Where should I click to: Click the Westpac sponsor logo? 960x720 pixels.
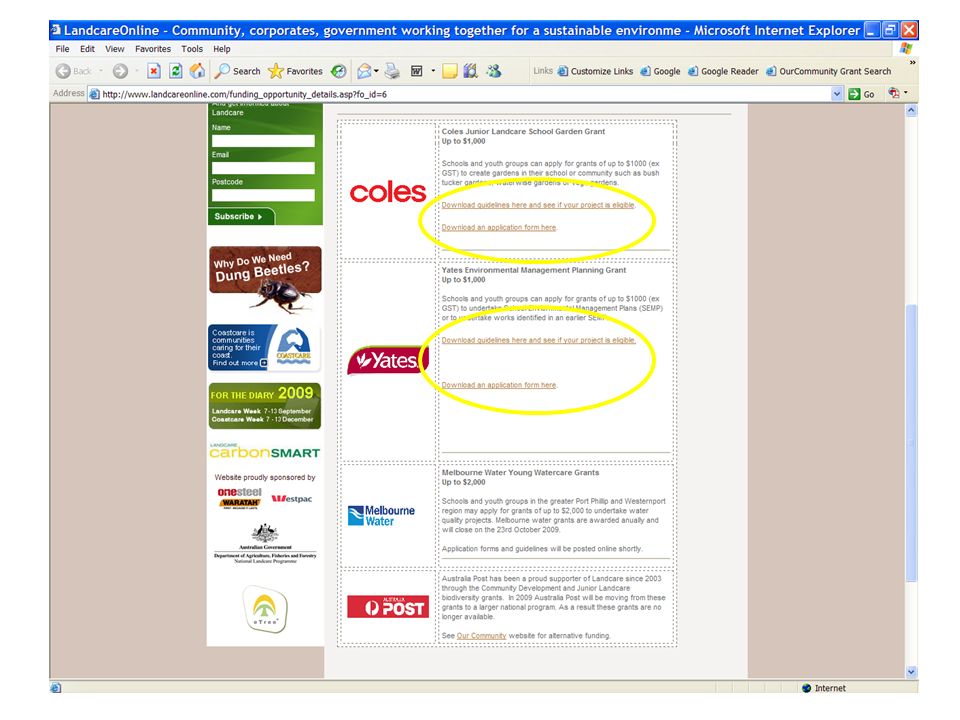[292, 498]
